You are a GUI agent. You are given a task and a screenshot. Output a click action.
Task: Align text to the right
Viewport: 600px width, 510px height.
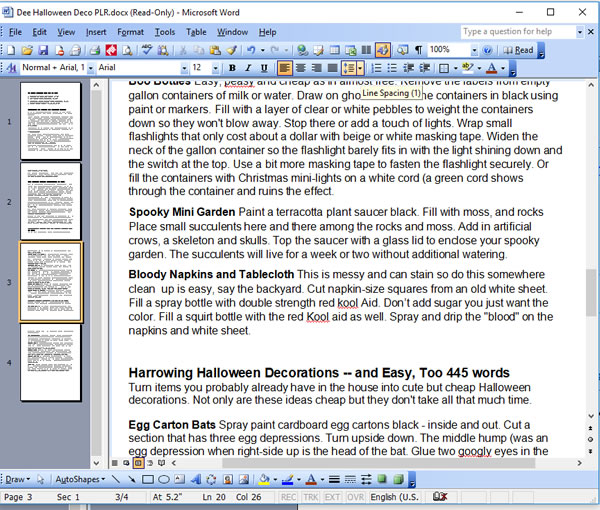(316, 68)
